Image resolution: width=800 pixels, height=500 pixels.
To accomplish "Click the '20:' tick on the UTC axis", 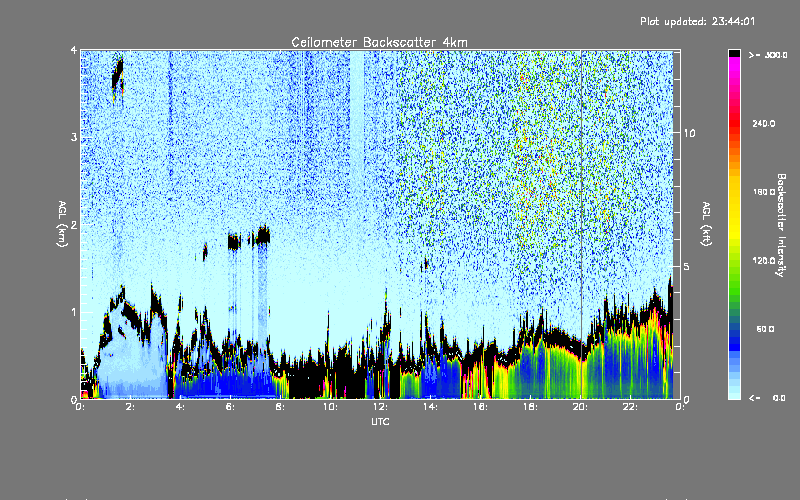I will [x=580, y=407].
